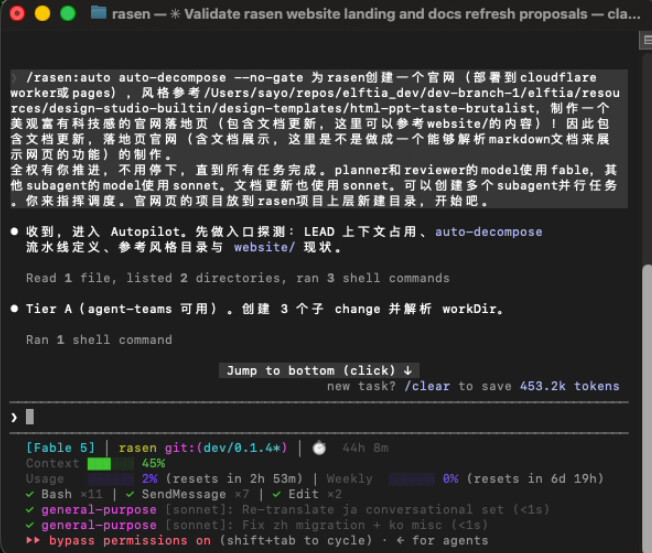This screenshot has width=652, height=553.
Task: Click the 45% context percentage
Action: click(x=153, y=463)
